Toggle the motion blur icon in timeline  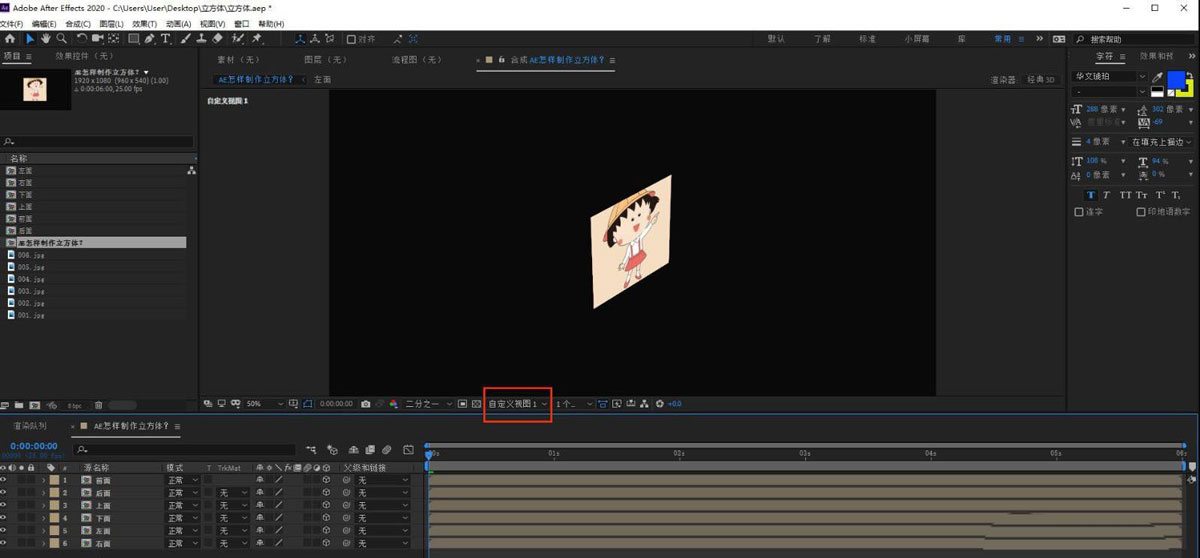click(x=386, y=450)
